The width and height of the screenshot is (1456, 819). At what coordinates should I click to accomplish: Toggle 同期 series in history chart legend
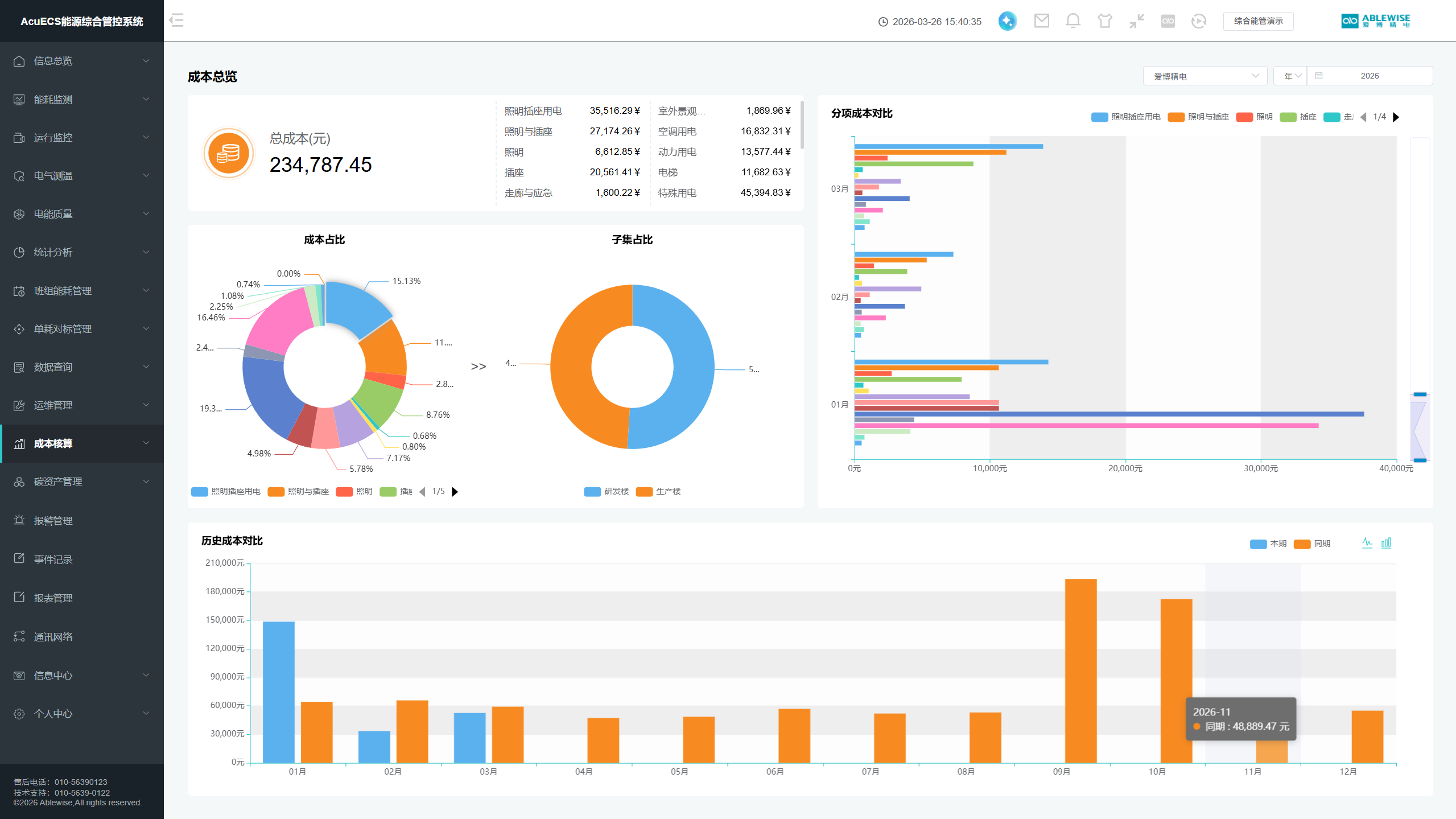(x=1312, y=544)
